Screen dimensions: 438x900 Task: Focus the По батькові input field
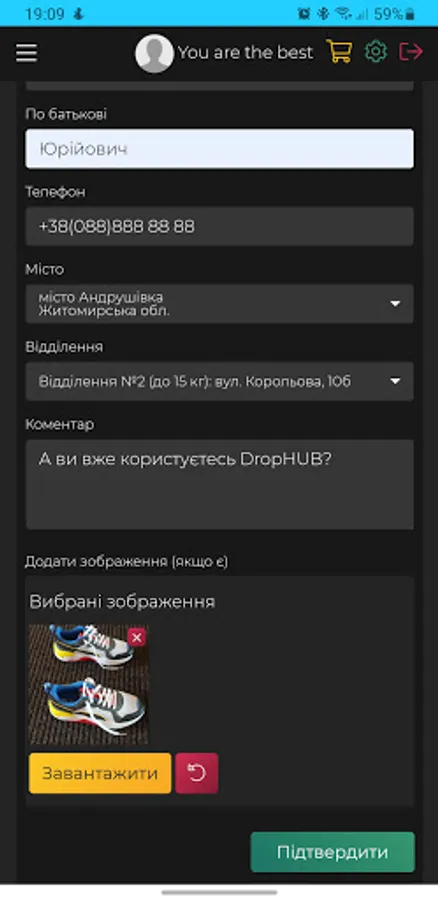click(x=219, y=149)
